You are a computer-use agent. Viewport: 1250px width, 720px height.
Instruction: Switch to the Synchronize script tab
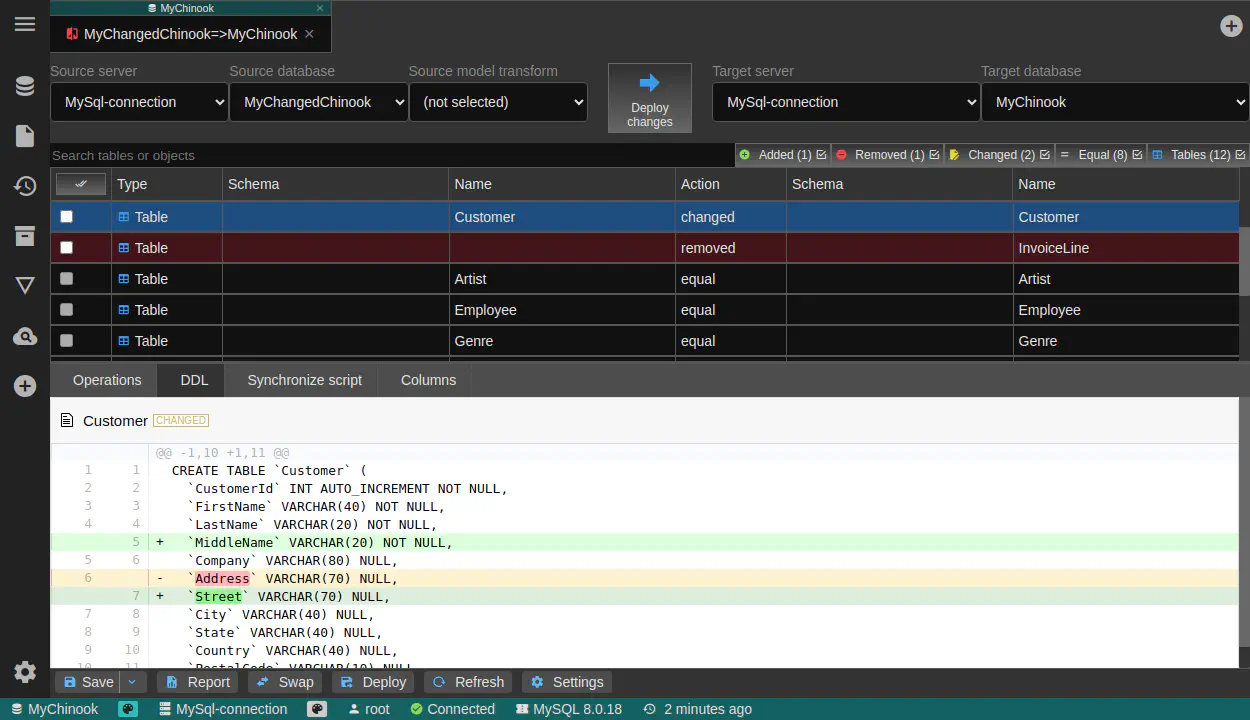coord(304,380)
